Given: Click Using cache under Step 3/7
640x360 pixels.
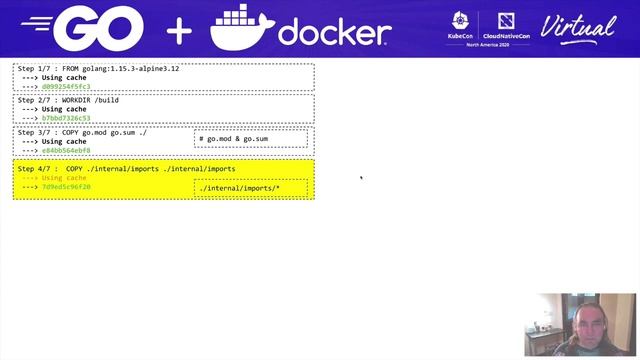Looking at the screenshot, I should pyautogui.click(x=64, y=141).
